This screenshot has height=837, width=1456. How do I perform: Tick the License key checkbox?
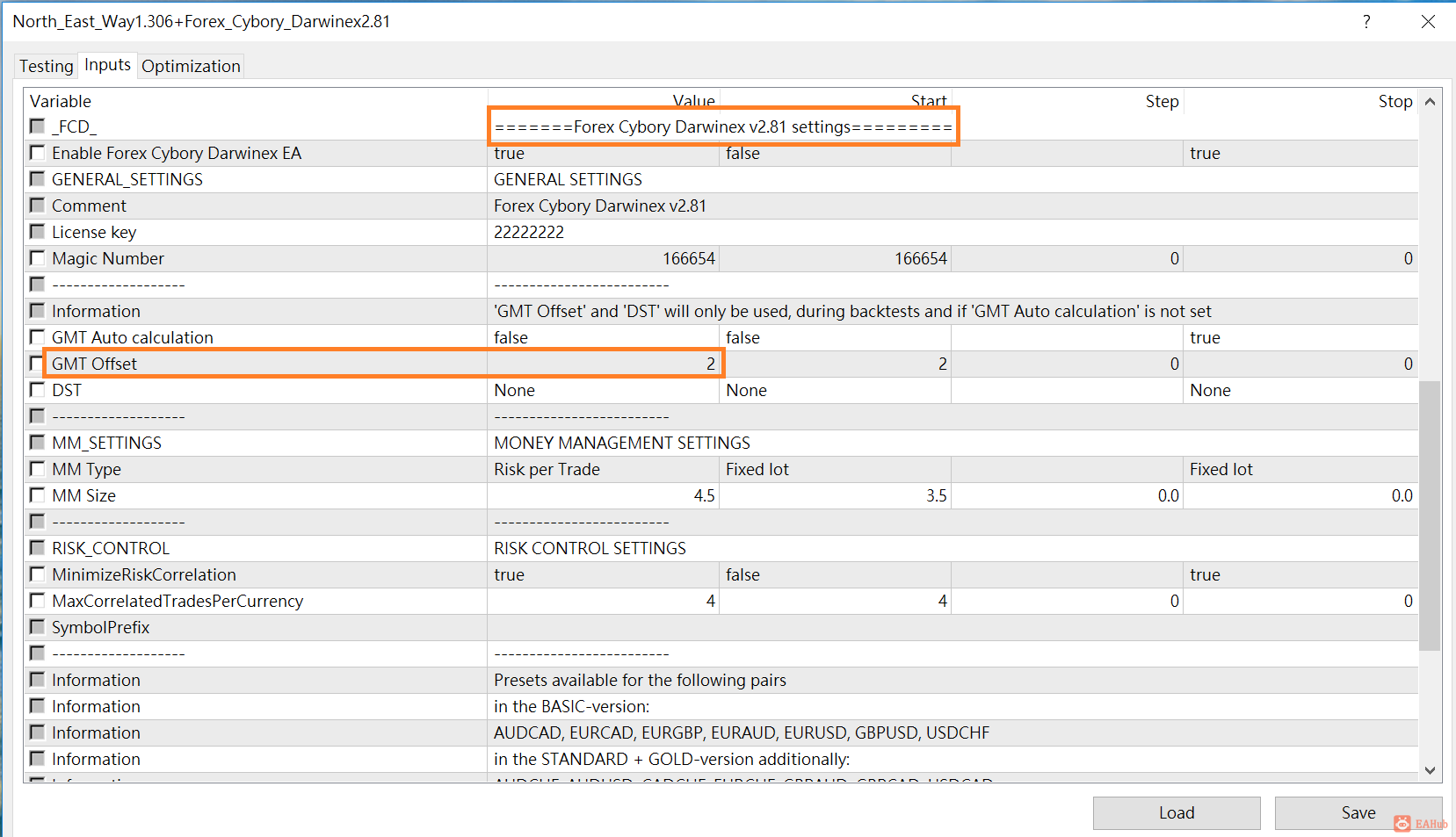37,232
